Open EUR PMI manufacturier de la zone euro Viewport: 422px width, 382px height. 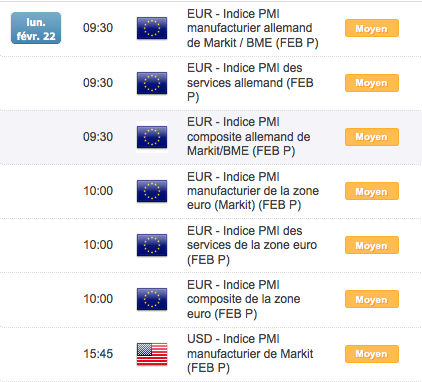pyautogui.click(x=253, y=191)
